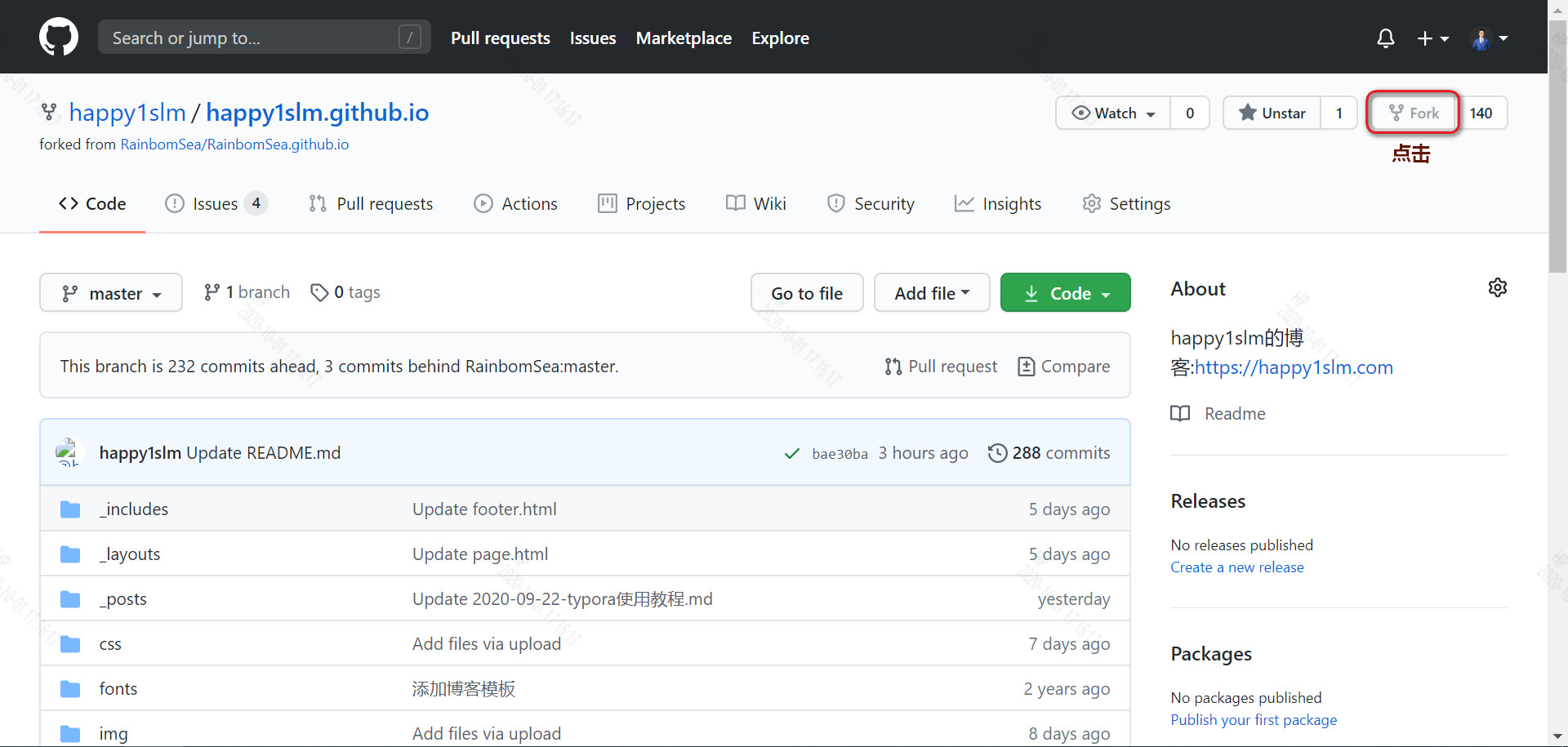This screenshot has width=1568, height=747.
Task: View the 0 watchers count
Action: (x=1190, y=113)
